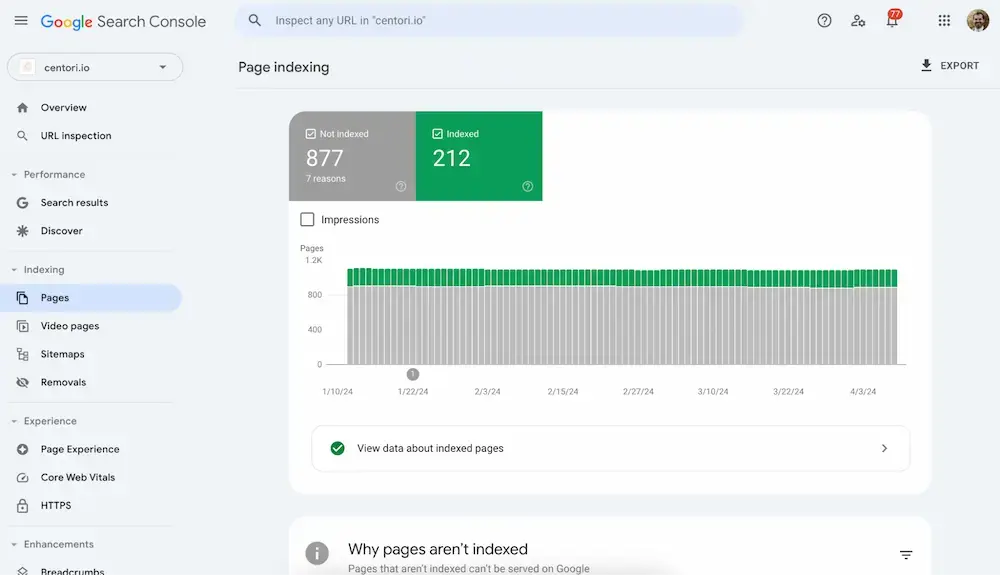
Task: Enable the Impressions checkbox
Action: click(308, 220)
